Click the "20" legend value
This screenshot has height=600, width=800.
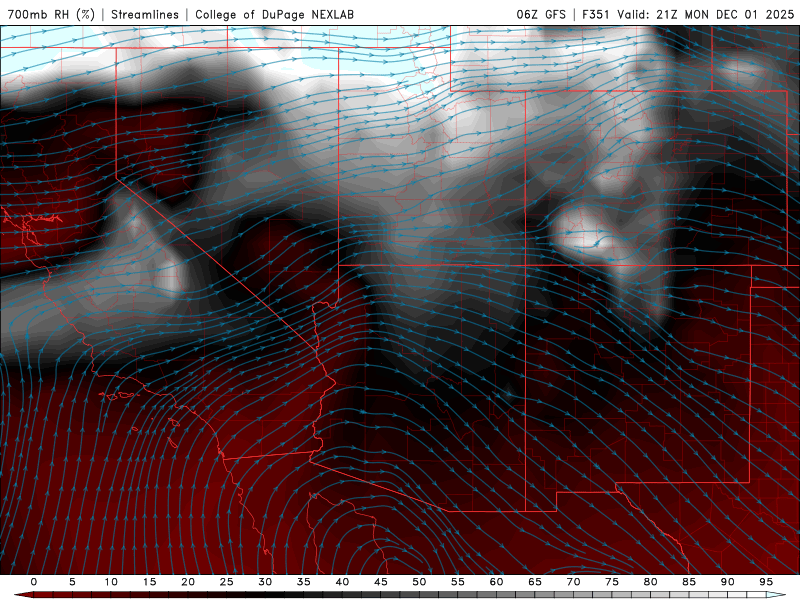188,582
